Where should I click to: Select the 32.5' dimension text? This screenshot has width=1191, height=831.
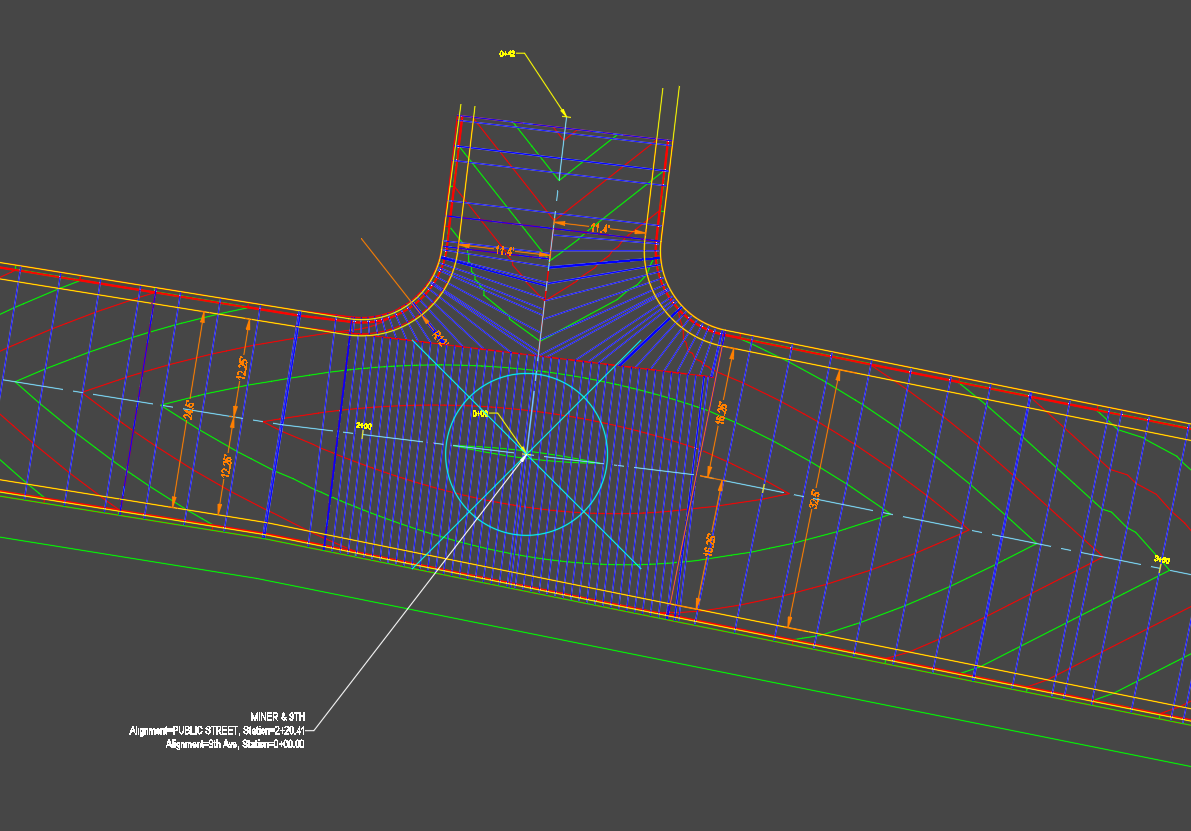click(815, 498)
